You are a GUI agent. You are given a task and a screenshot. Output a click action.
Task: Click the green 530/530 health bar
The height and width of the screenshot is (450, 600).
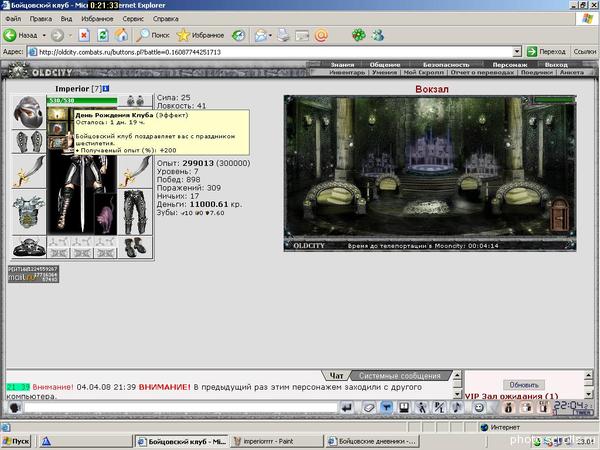tap(82, 101)
